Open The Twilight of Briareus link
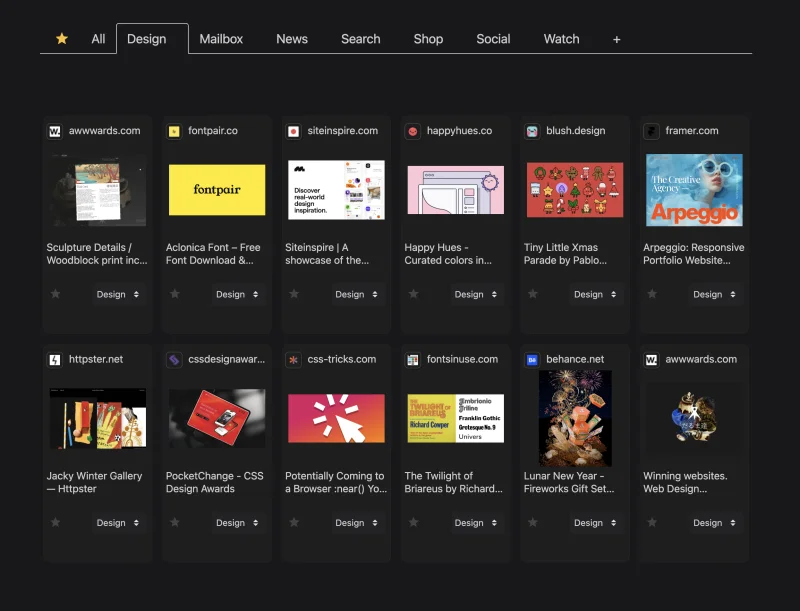The height and width of the screenshot is (611, 800). [x=454, y=482]
